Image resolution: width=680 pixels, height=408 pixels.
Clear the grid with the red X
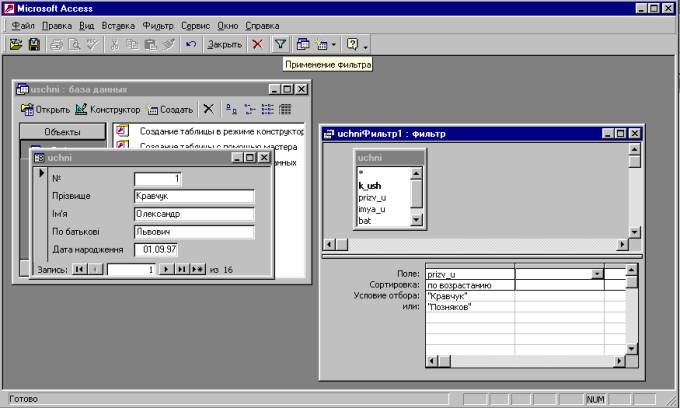(x=258, y=44)
